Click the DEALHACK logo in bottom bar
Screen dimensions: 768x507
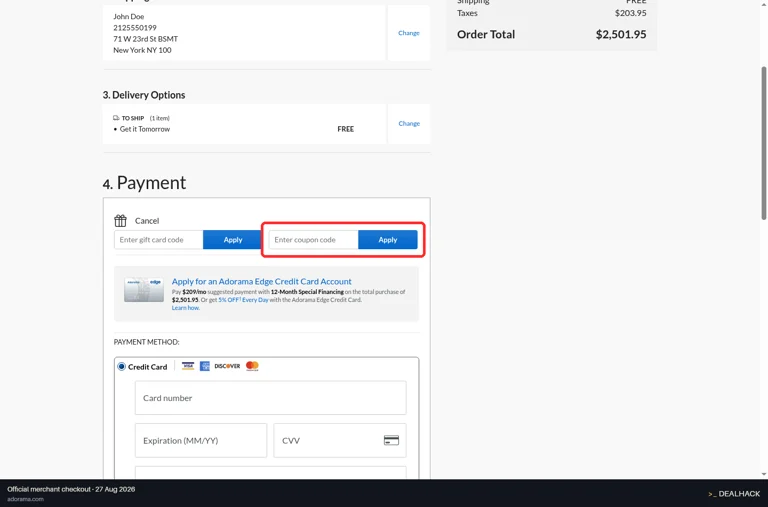[x=734, y=494]
